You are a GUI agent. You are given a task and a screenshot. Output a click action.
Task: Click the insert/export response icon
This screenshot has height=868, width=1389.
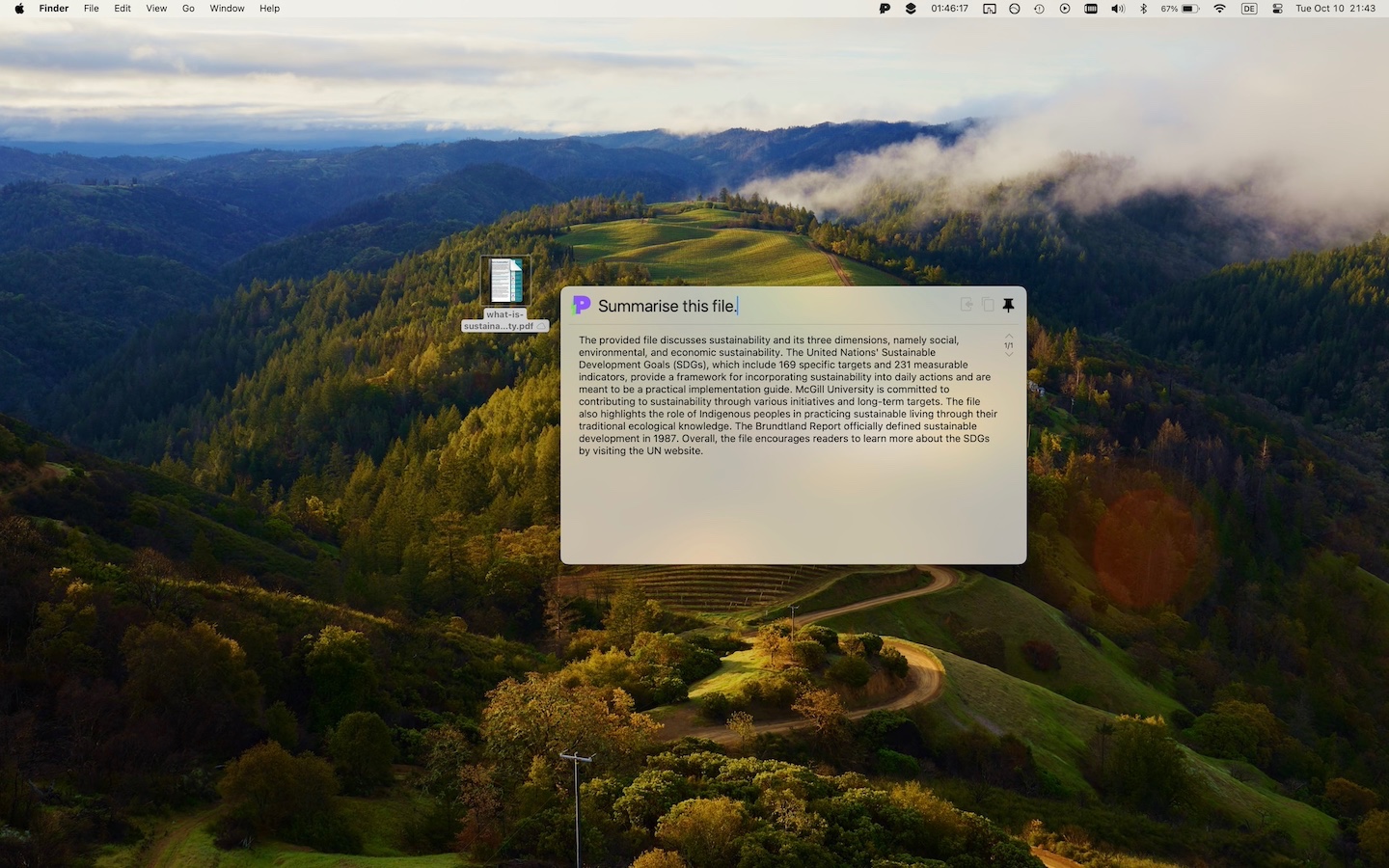[967, 305]
